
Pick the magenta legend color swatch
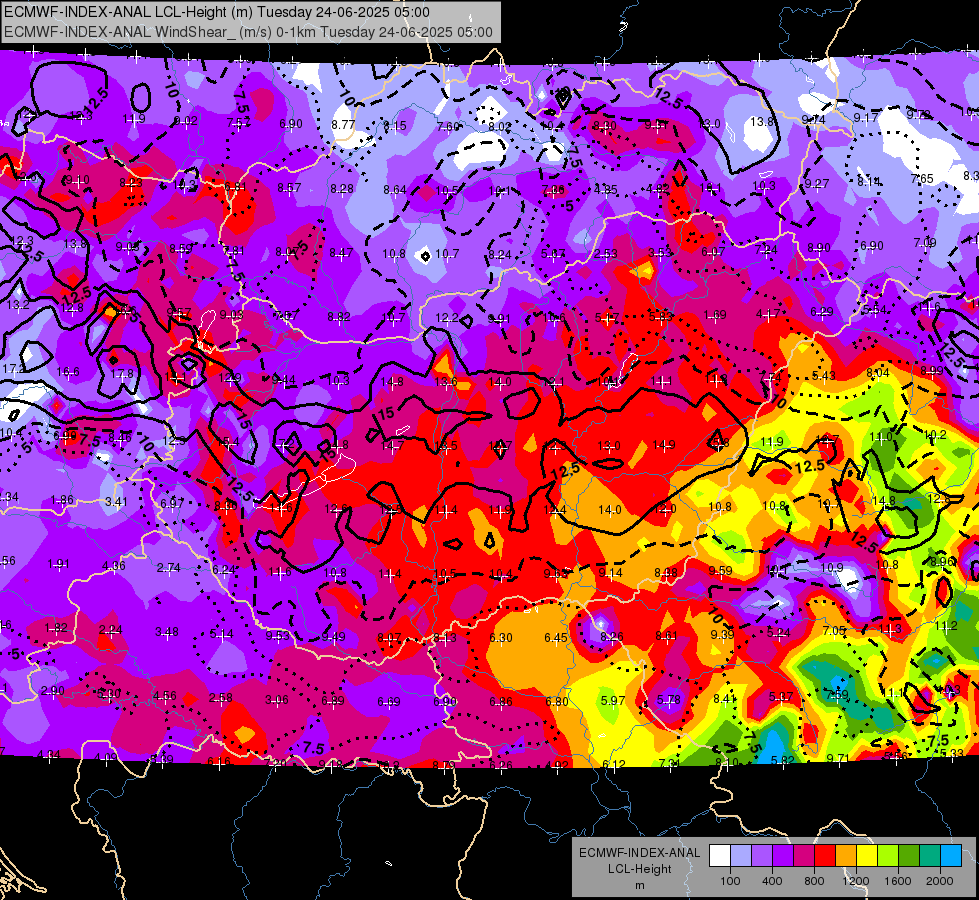coord(804,856)
